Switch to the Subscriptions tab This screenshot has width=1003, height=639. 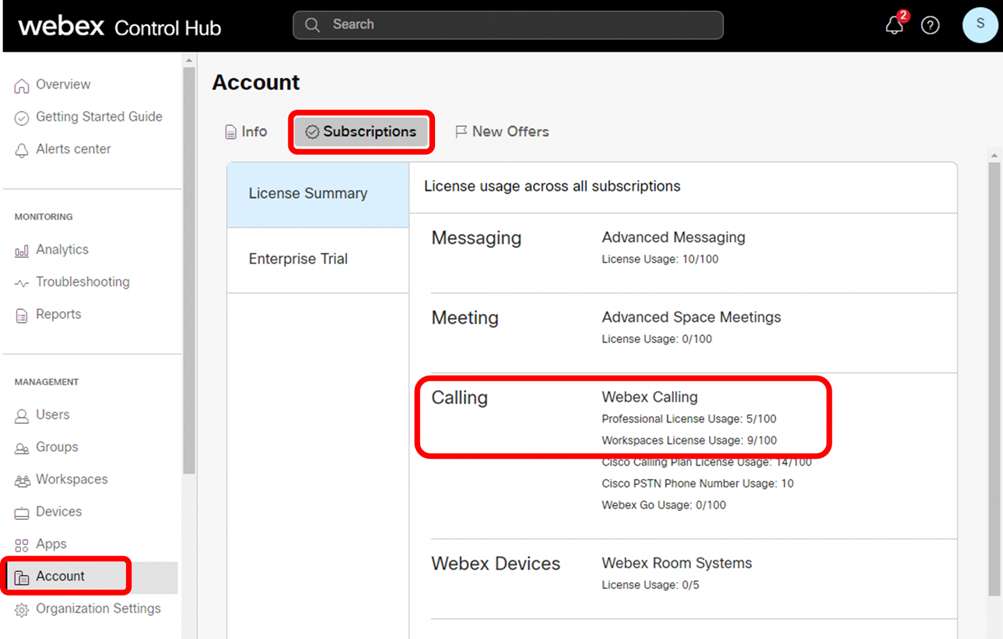click(361, 132)
